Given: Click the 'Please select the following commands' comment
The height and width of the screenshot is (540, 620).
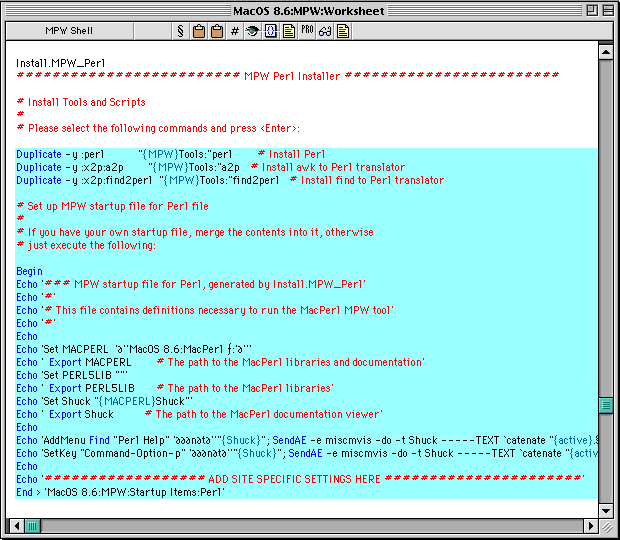Looking at the screenshot, I should point(158,128).
